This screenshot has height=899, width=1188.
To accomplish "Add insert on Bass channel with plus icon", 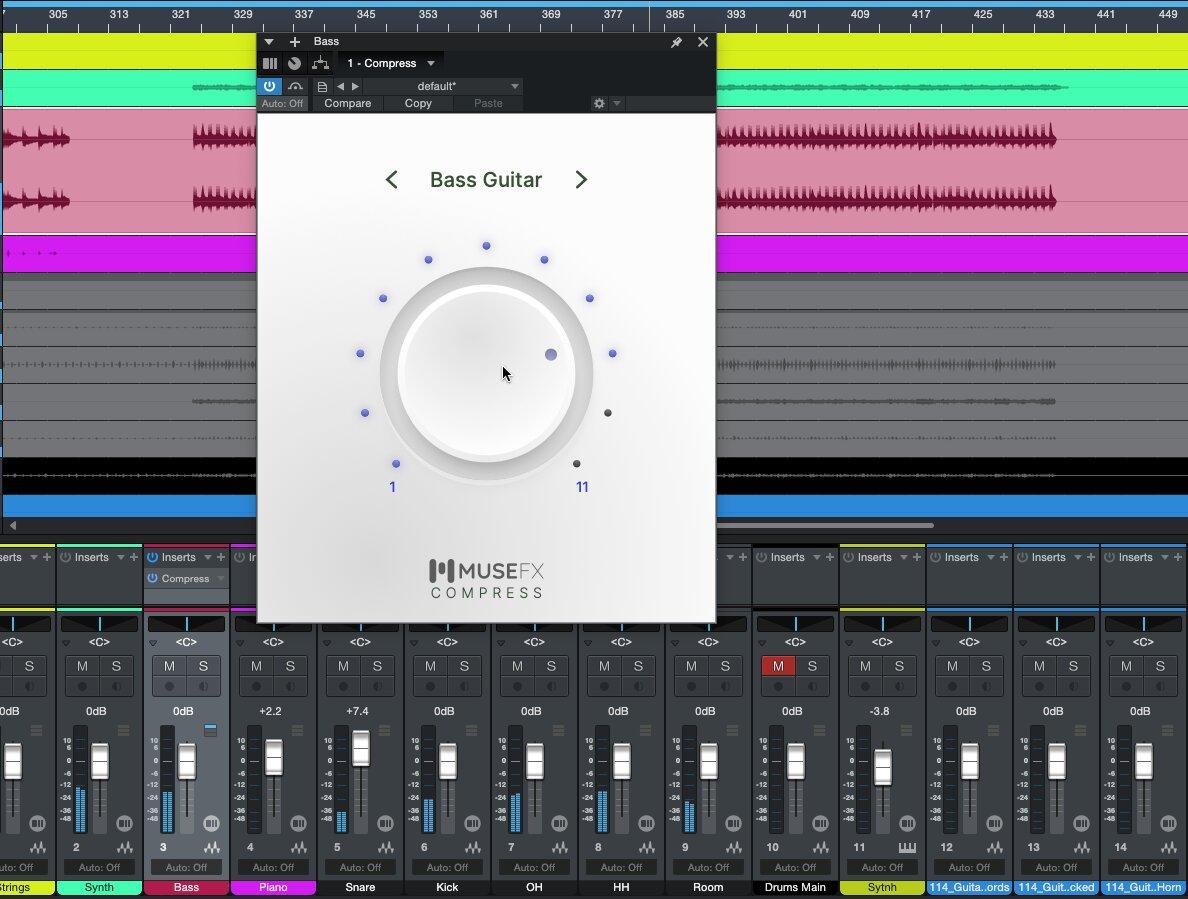I will click(x=221, y=557).
